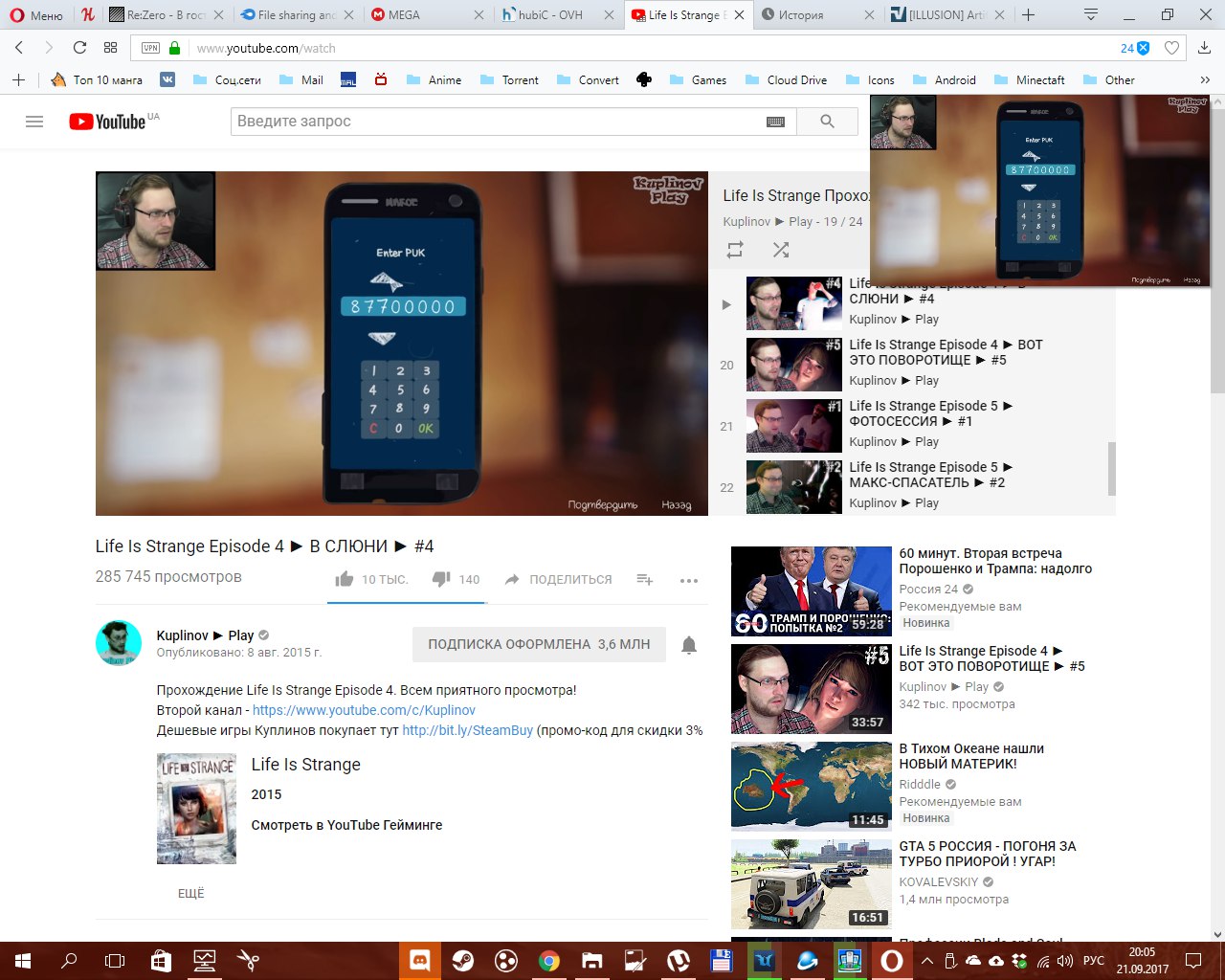1225x980 pixels.
Task: Show more bookmarks with double chevron
Action: pos(1205,79)
